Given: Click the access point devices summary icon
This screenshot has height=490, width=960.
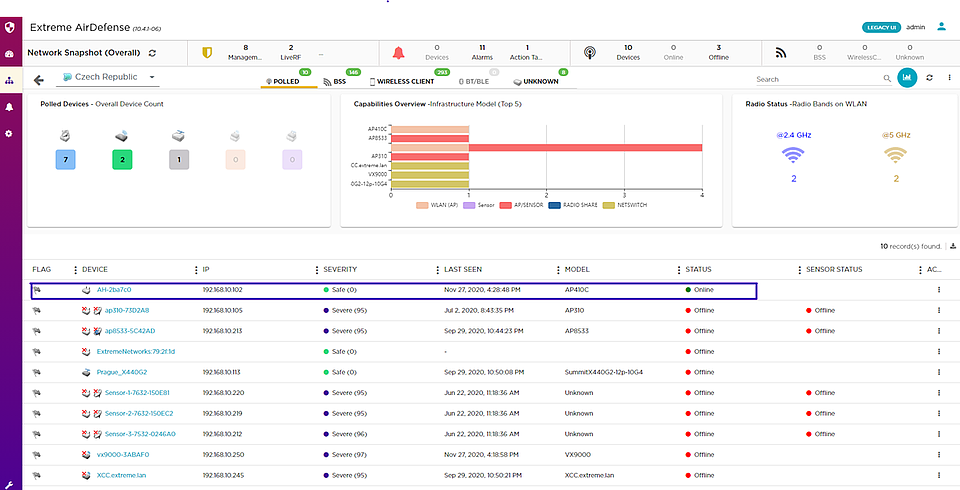Looking at the screenshot, I should tap(590, 53).
